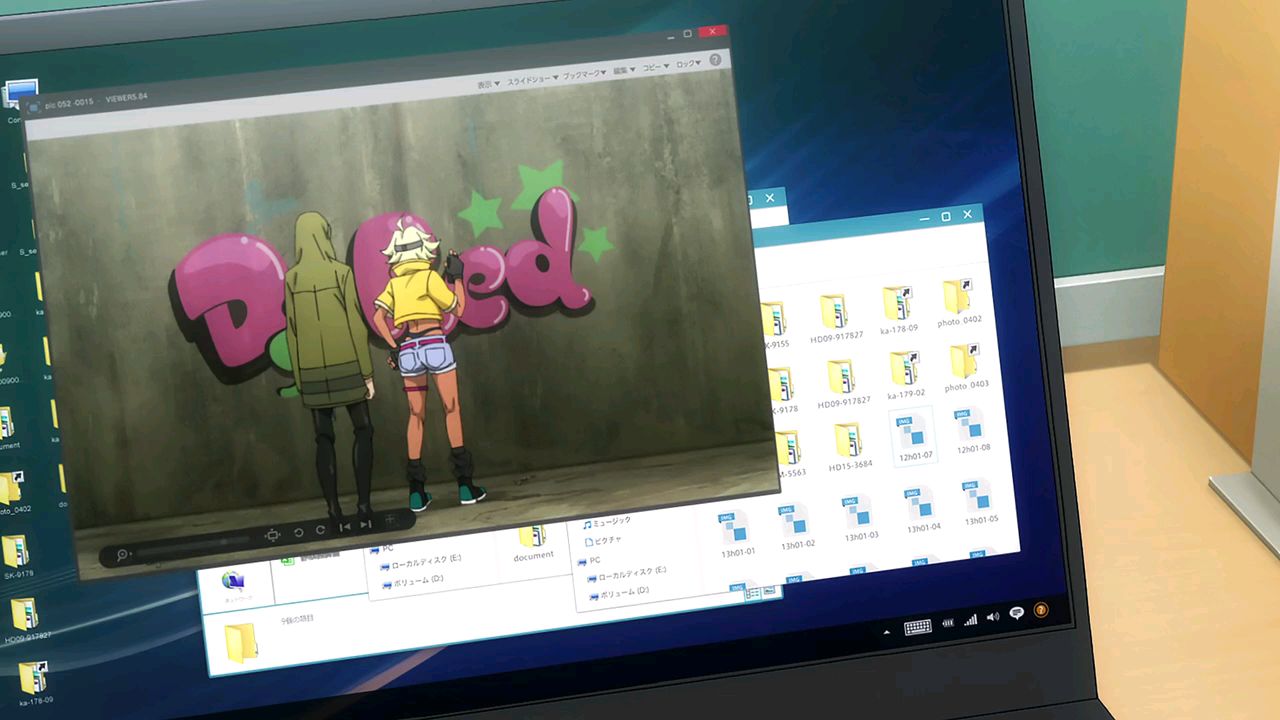Select the SK-9178 desktop icon
The width and height of the screenshot is (1280, 720).
coord(16,557)
